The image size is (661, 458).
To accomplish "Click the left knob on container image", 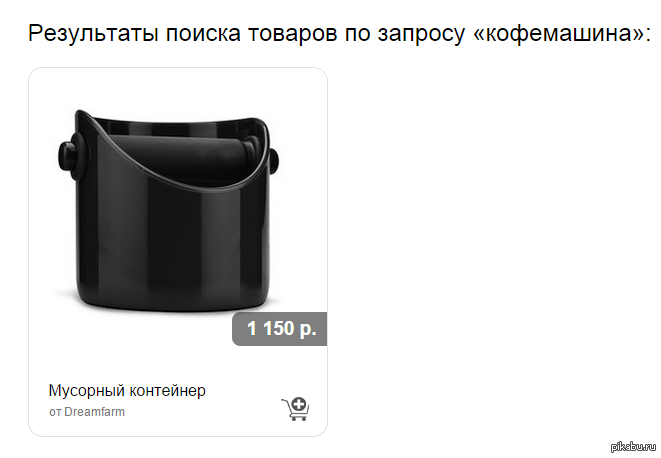I will [70, 156].
